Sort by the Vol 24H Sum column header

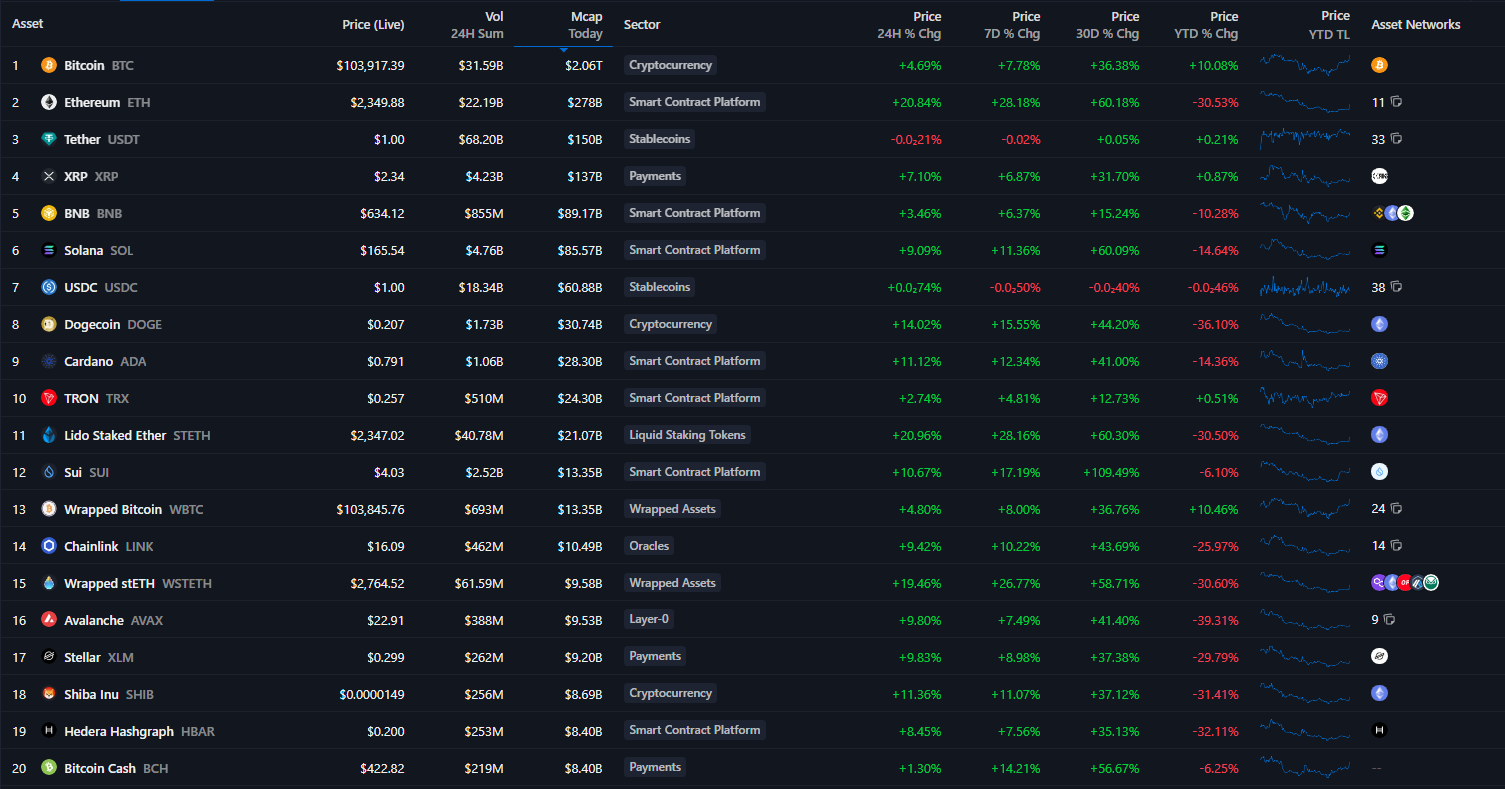[x=477, y=25]
